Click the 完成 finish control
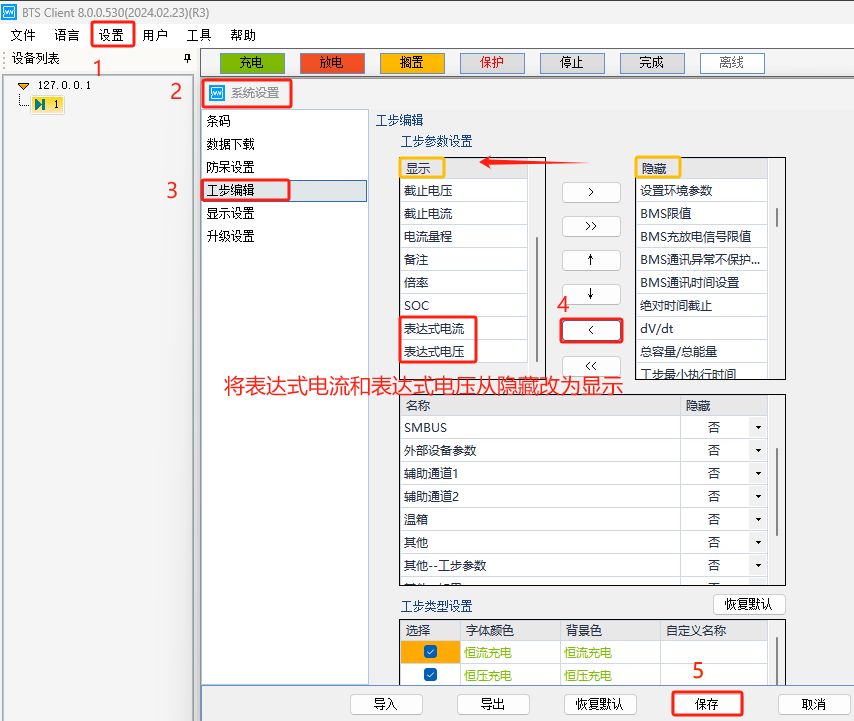This screenshot has height=721, width=854. click(x=652, y=62)
